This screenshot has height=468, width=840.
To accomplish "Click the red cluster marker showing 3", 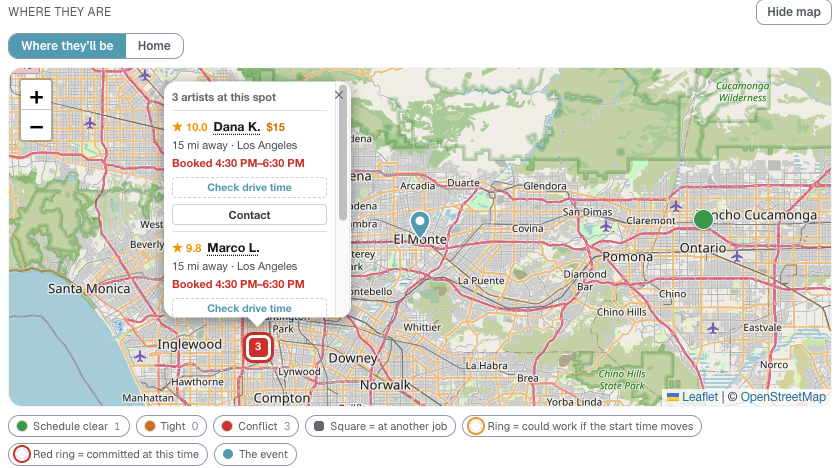I will [258, 346].
